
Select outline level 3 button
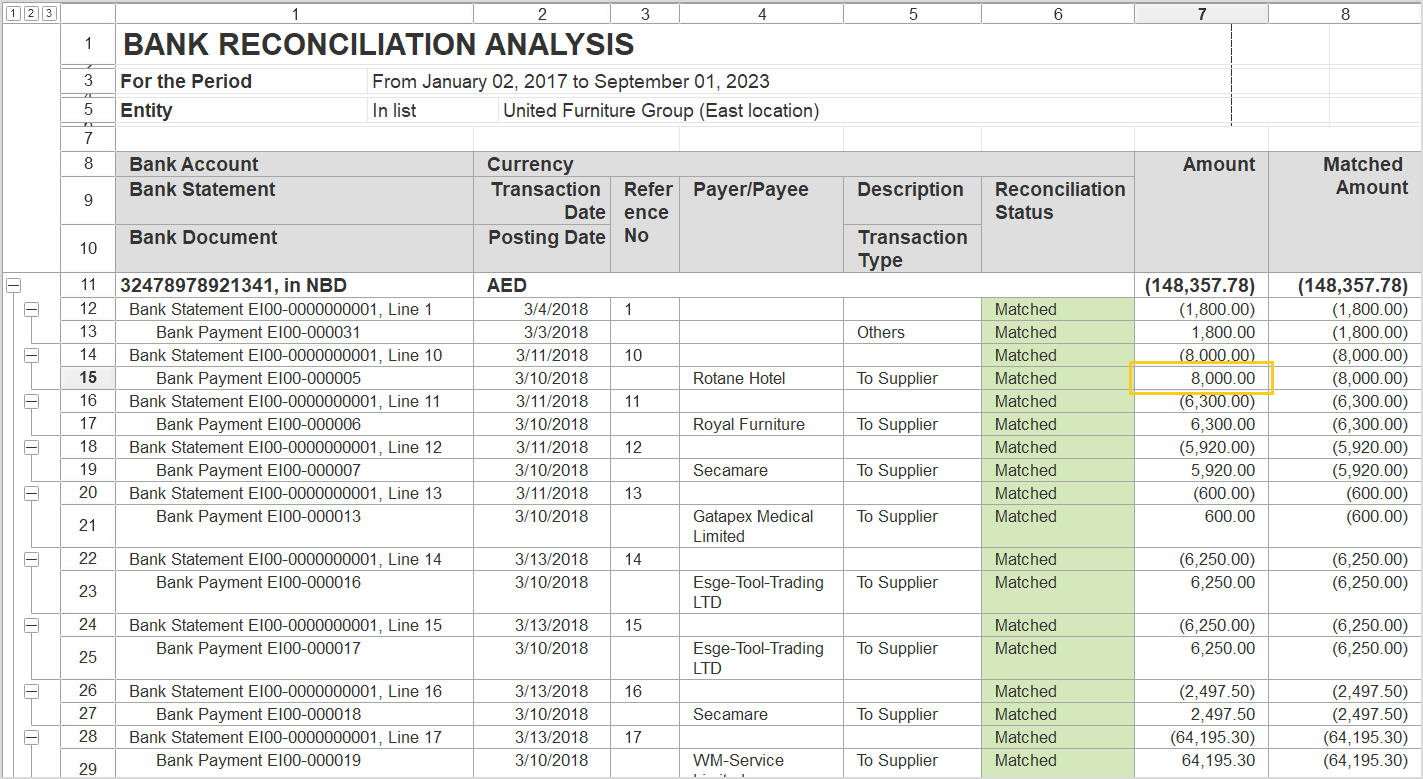47,13
